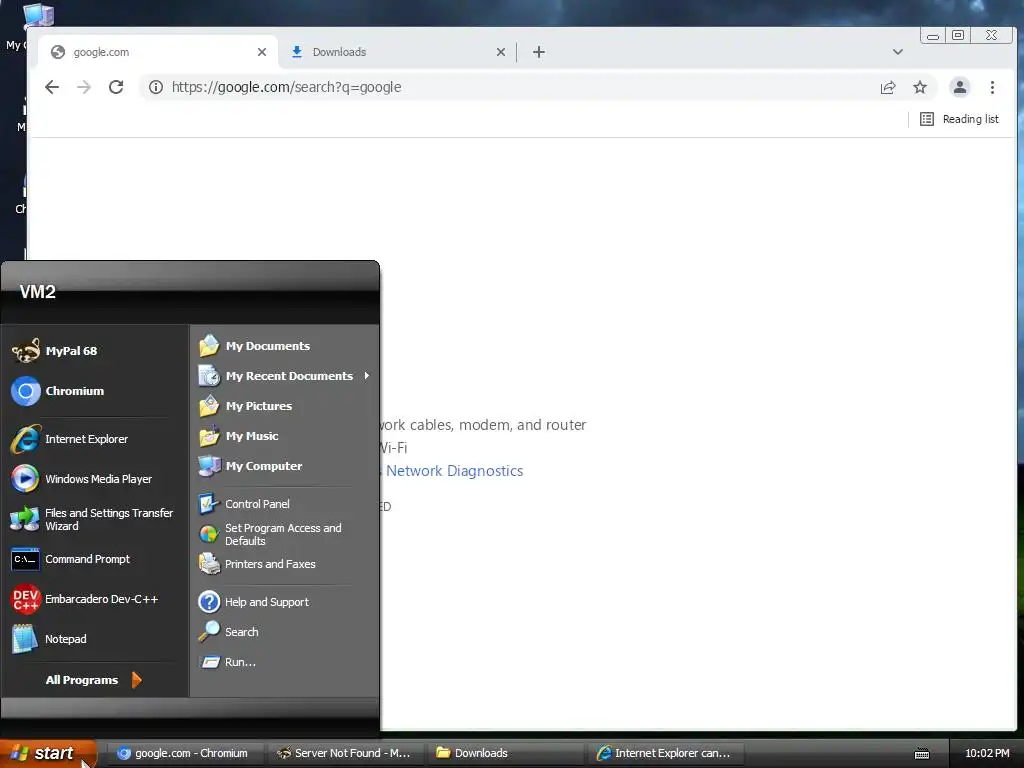This screenshot has width=1024, height=768.
Task: Close the Downloads tab
Action: (x=501, y=52)
